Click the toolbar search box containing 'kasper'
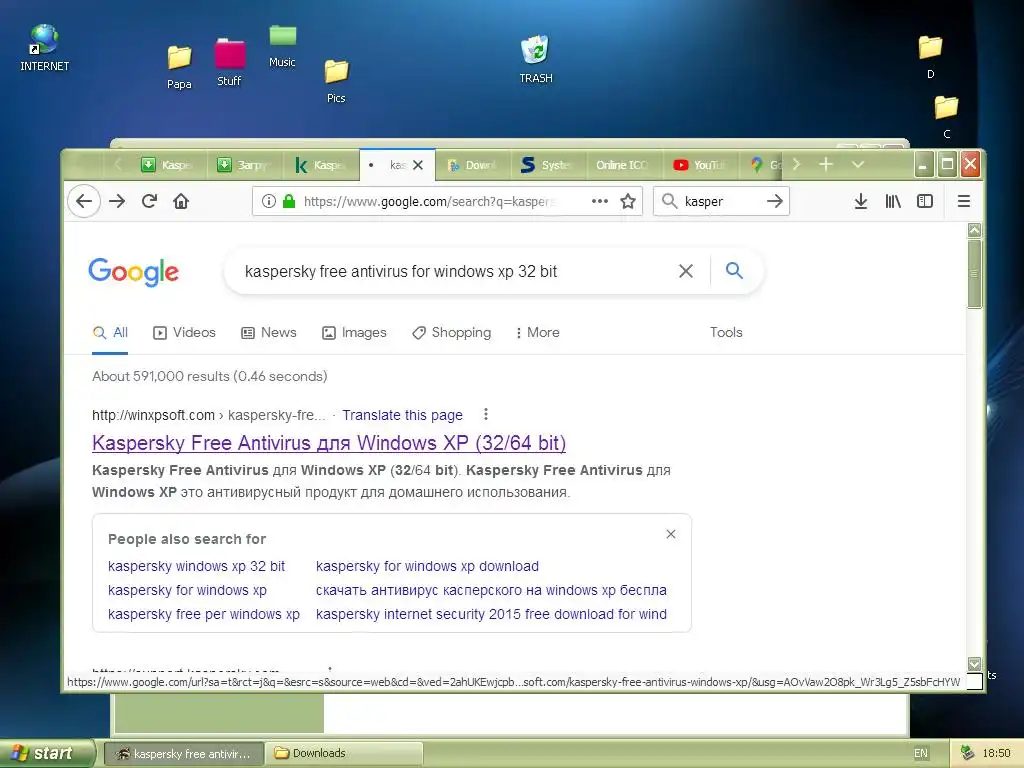 [x=722, y=201]
